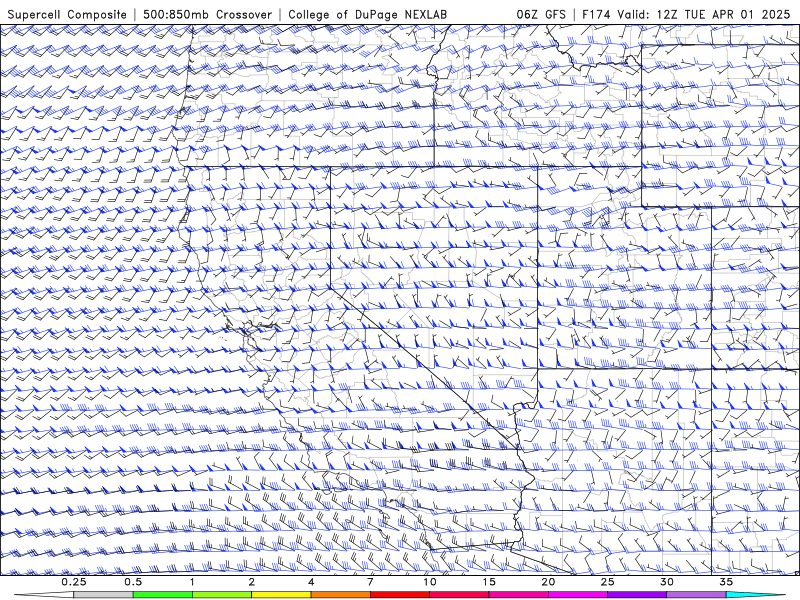Click the "10" legend value

click(430, 582)
